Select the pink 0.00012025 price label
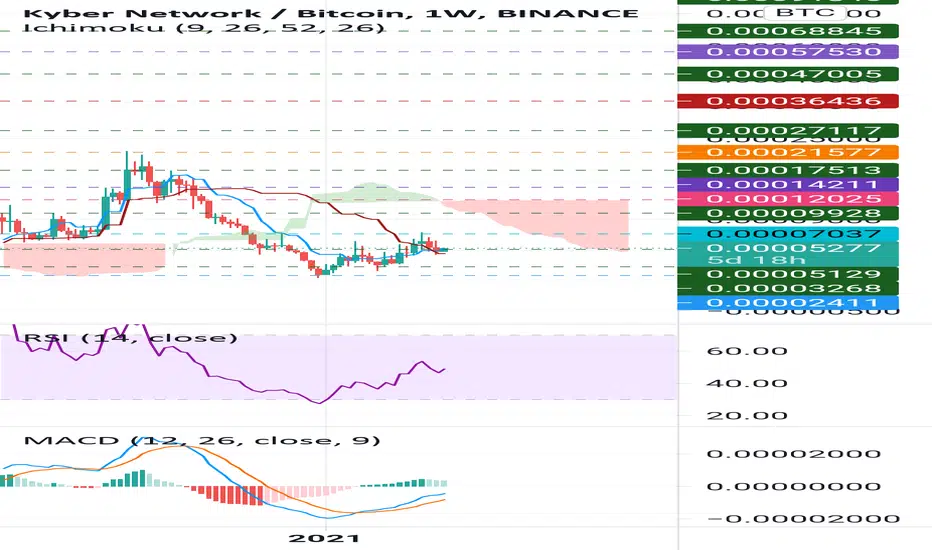The height and width of the screenshot is (550, 932). pyautogui.click(x=788, y=199)
